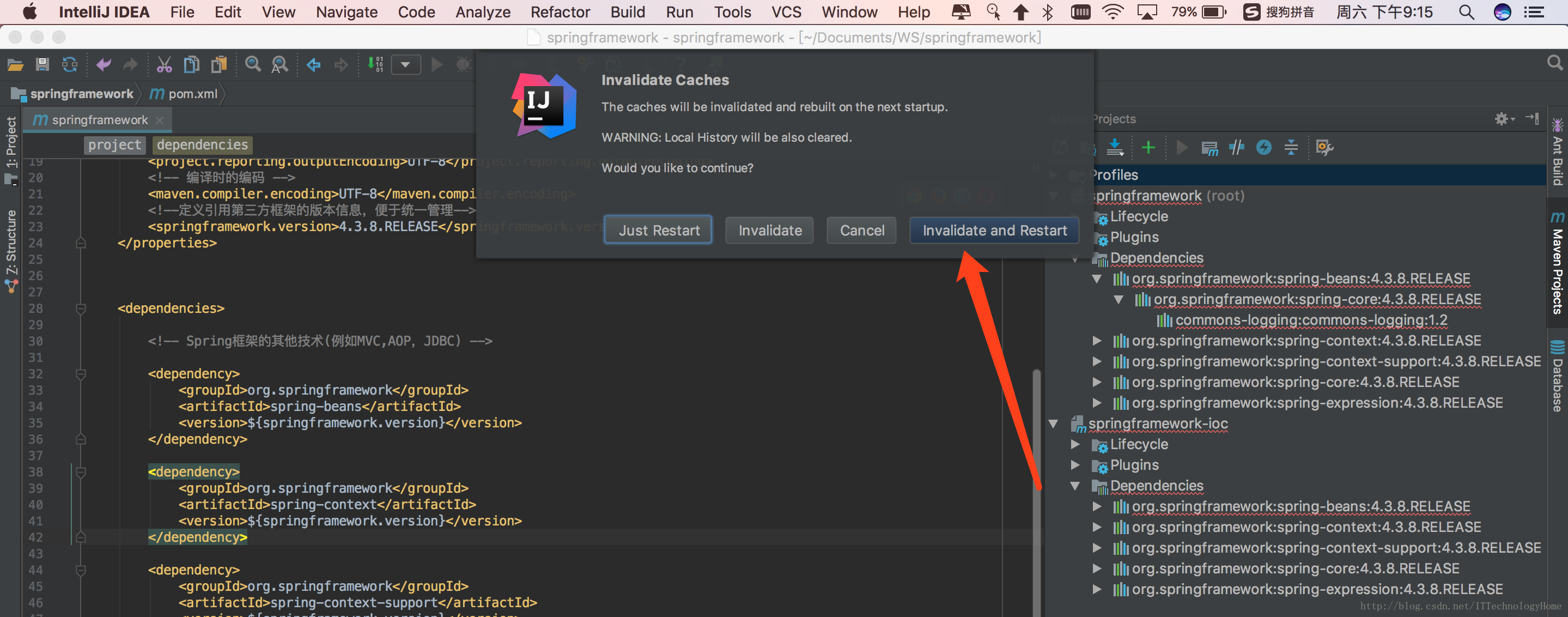Viewport: 1568px width, 617px height.
Task: Click the Open folder toolbar icon
Action: 15,64
